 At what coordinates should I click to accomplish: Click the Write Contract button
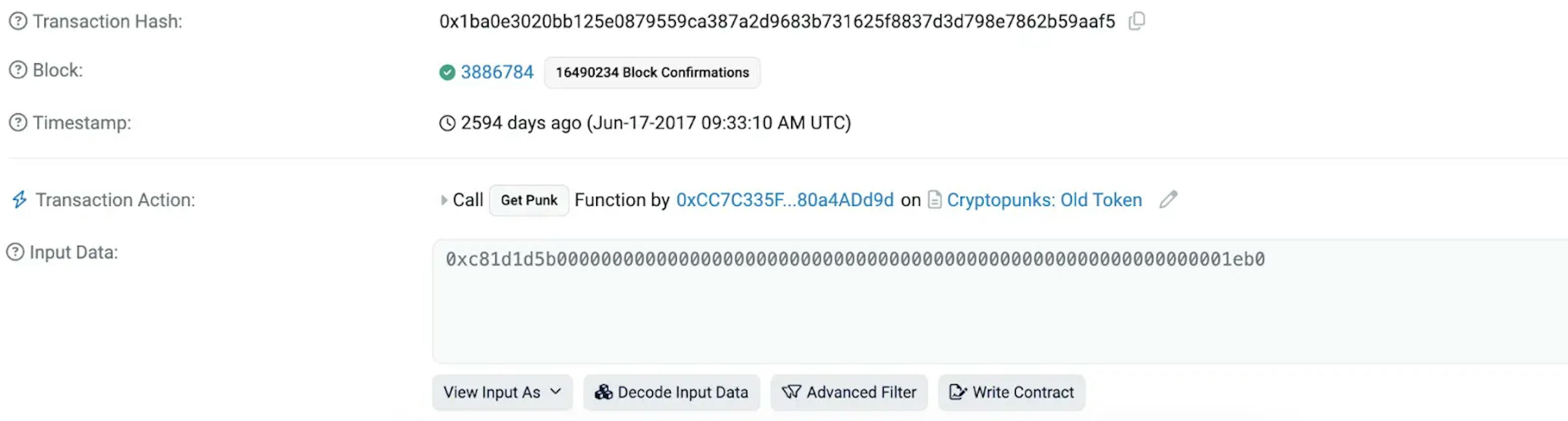point(1012,392)
